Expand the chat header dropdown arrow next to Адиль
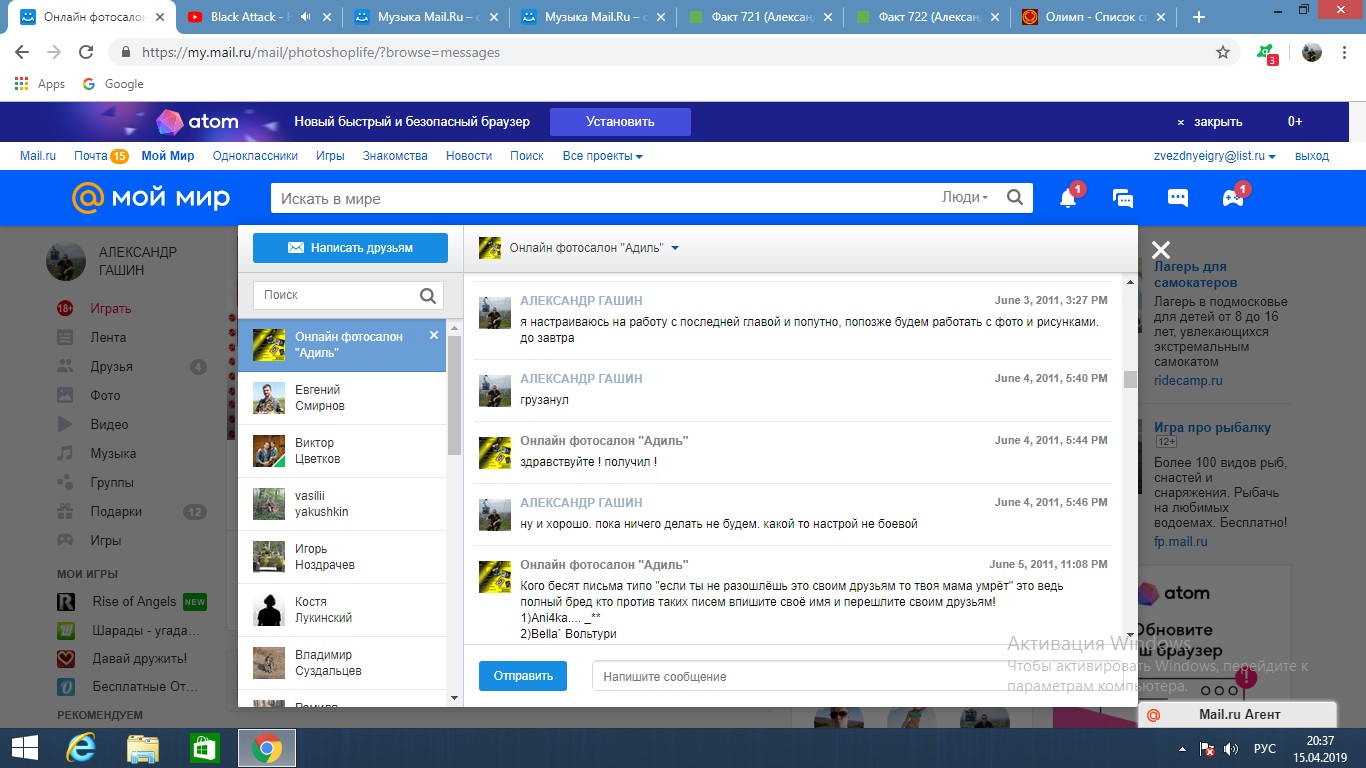The width and height of the screenshot is (1366, 768). pyautogui.click(x=675, y=248)
